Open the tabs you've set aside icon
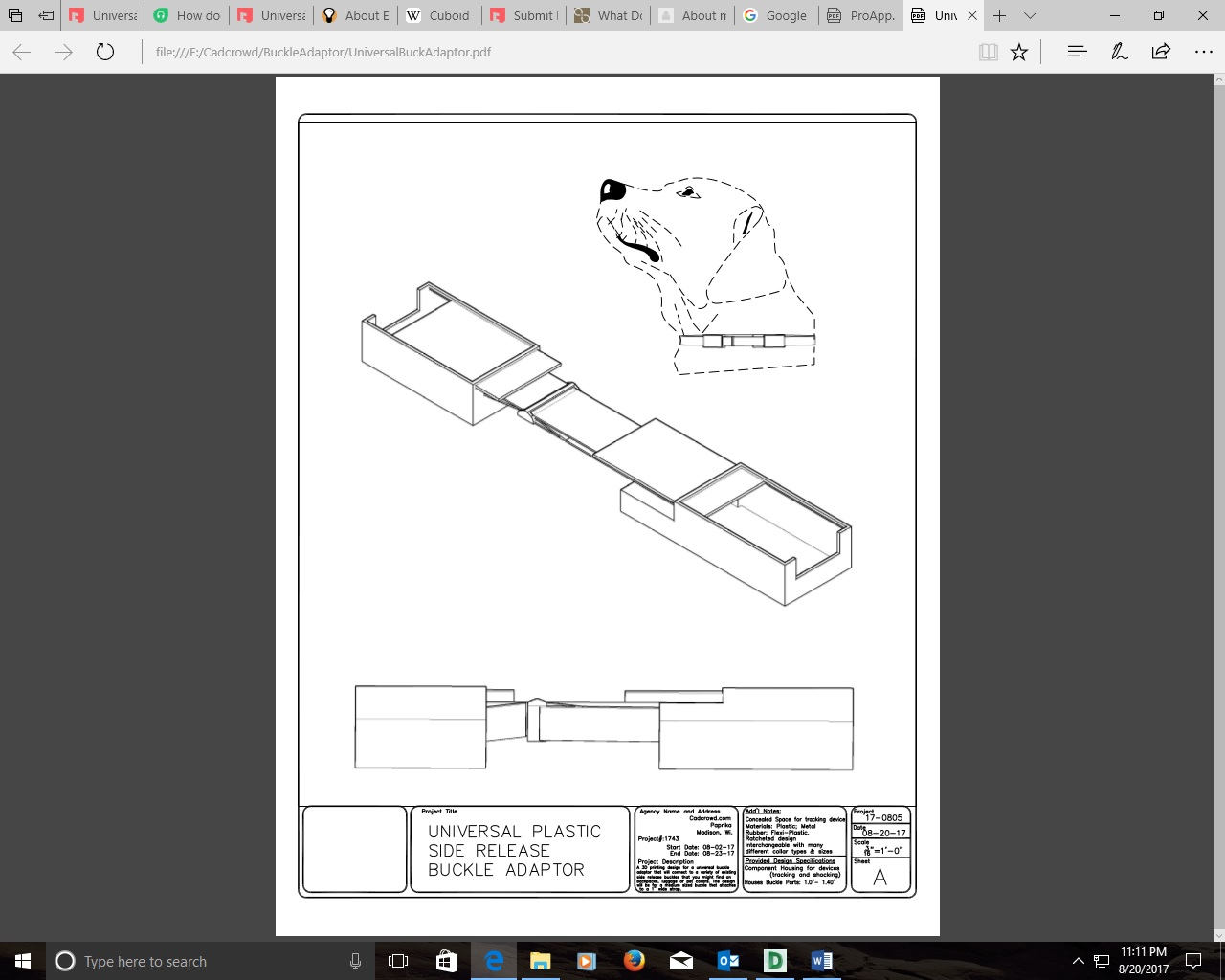This screenshot has height=980, width=1225. tap(15, 15)
